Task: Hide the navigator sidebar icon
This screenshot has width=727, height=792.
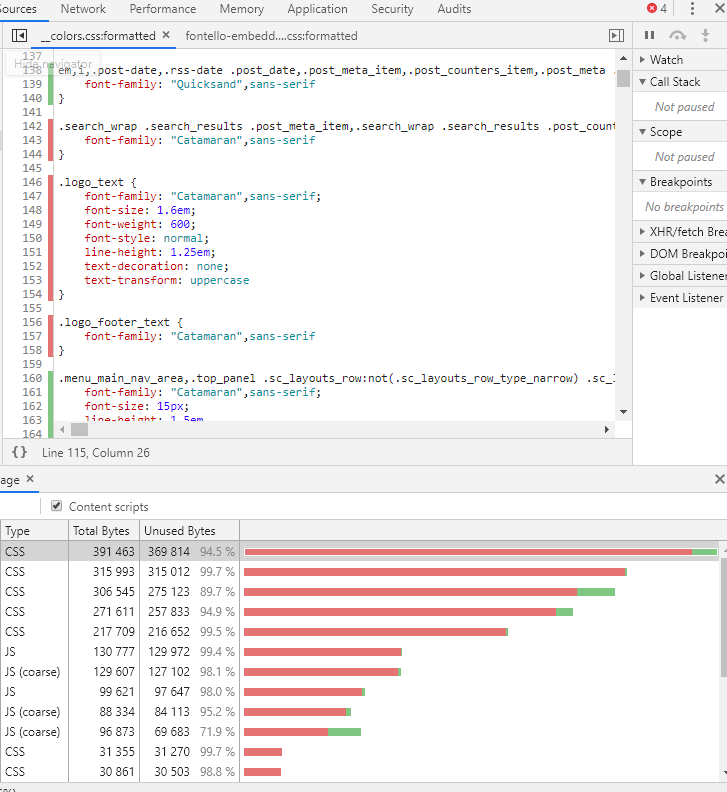Action: 19,35
